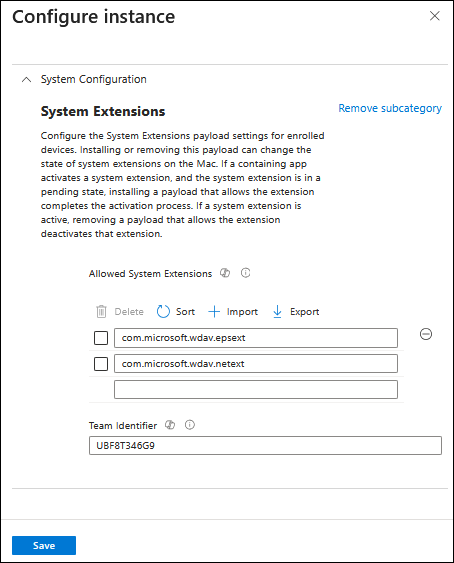
Task: Click the com.microsoft.wdav.netext text field
Action: point(256,364)
